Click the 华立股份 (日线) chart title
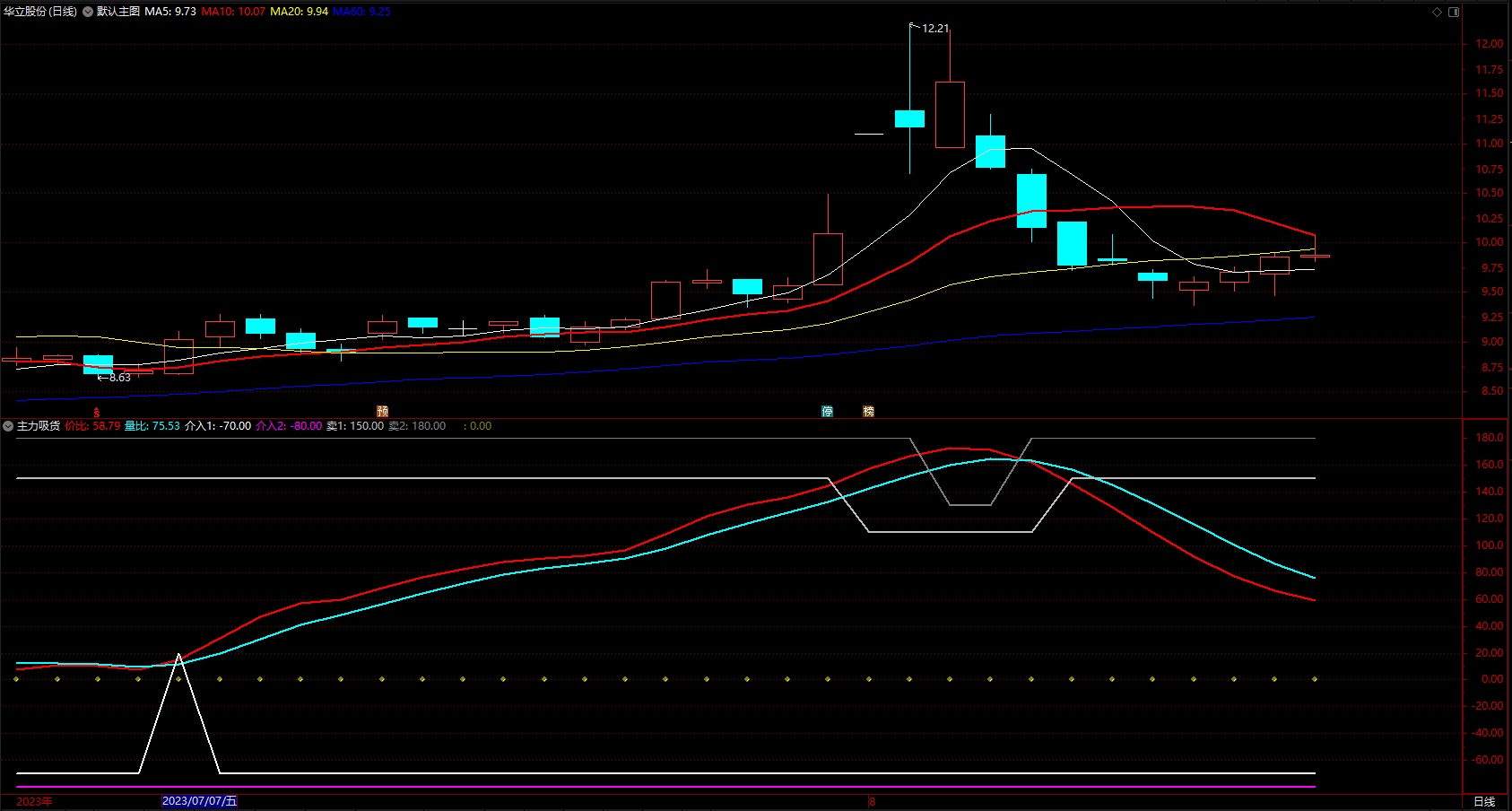 click(40, 12)
